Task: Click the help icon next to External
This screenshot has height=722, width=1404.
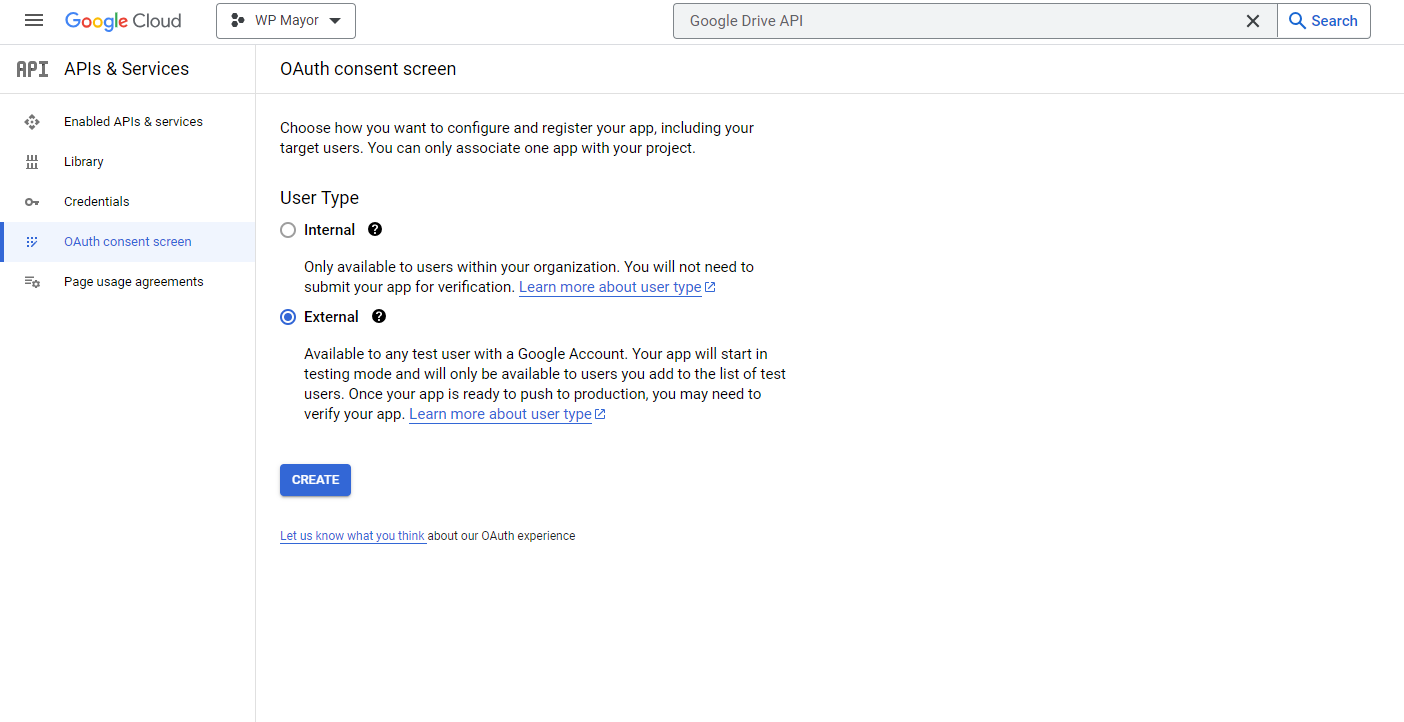Action: (378, 316)
